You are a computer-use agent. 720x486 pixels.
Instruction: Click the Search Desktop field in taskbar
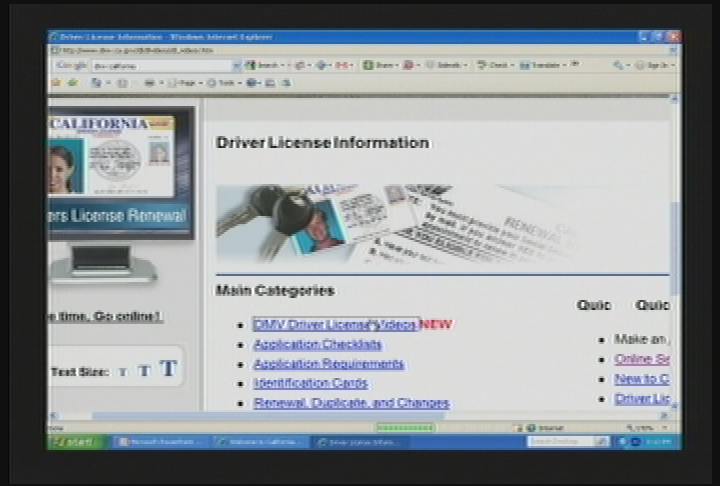pos(560,441)
